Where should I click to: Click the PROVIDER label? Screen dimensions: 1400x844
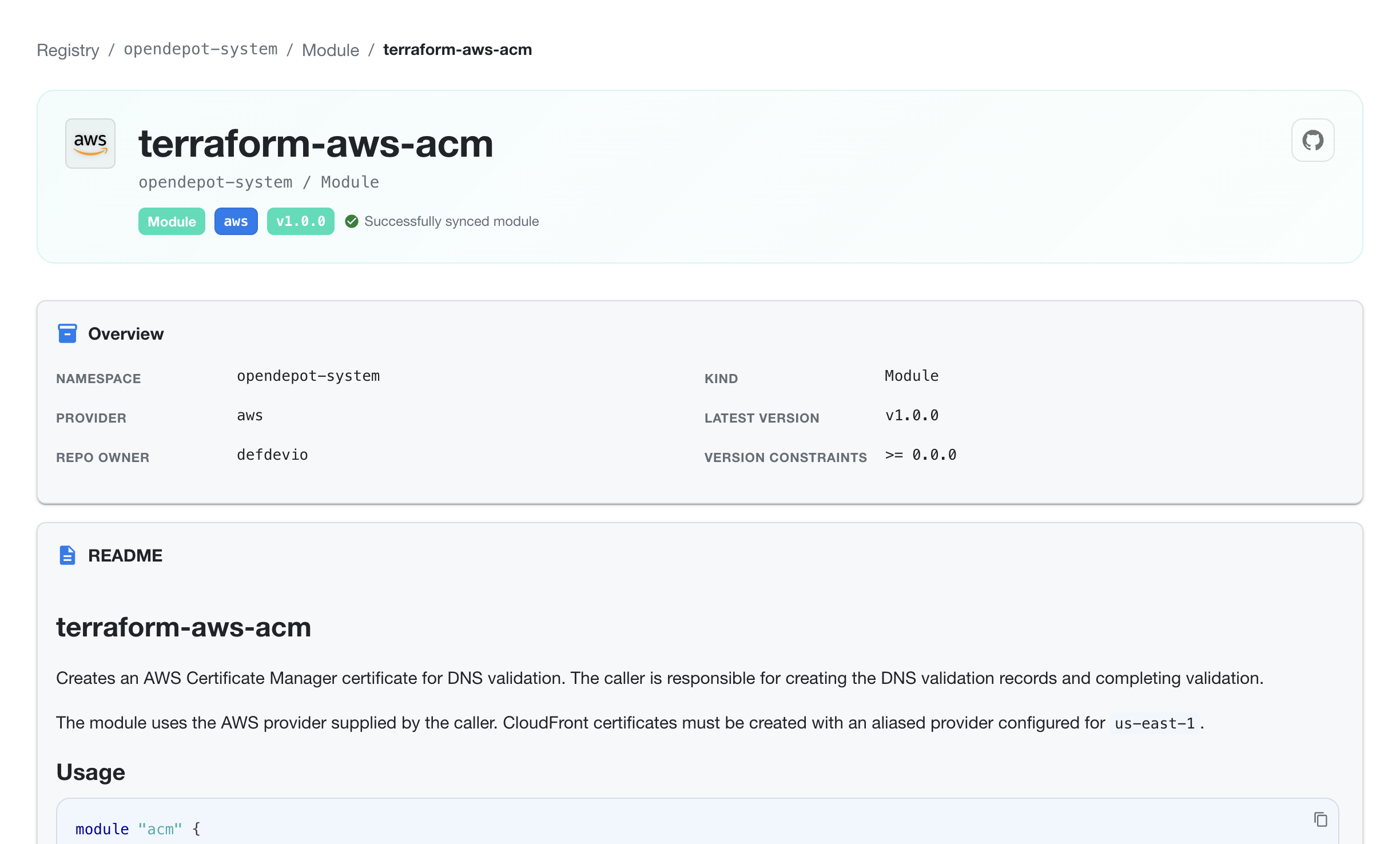pyautogui.click(x=91, y=418)
